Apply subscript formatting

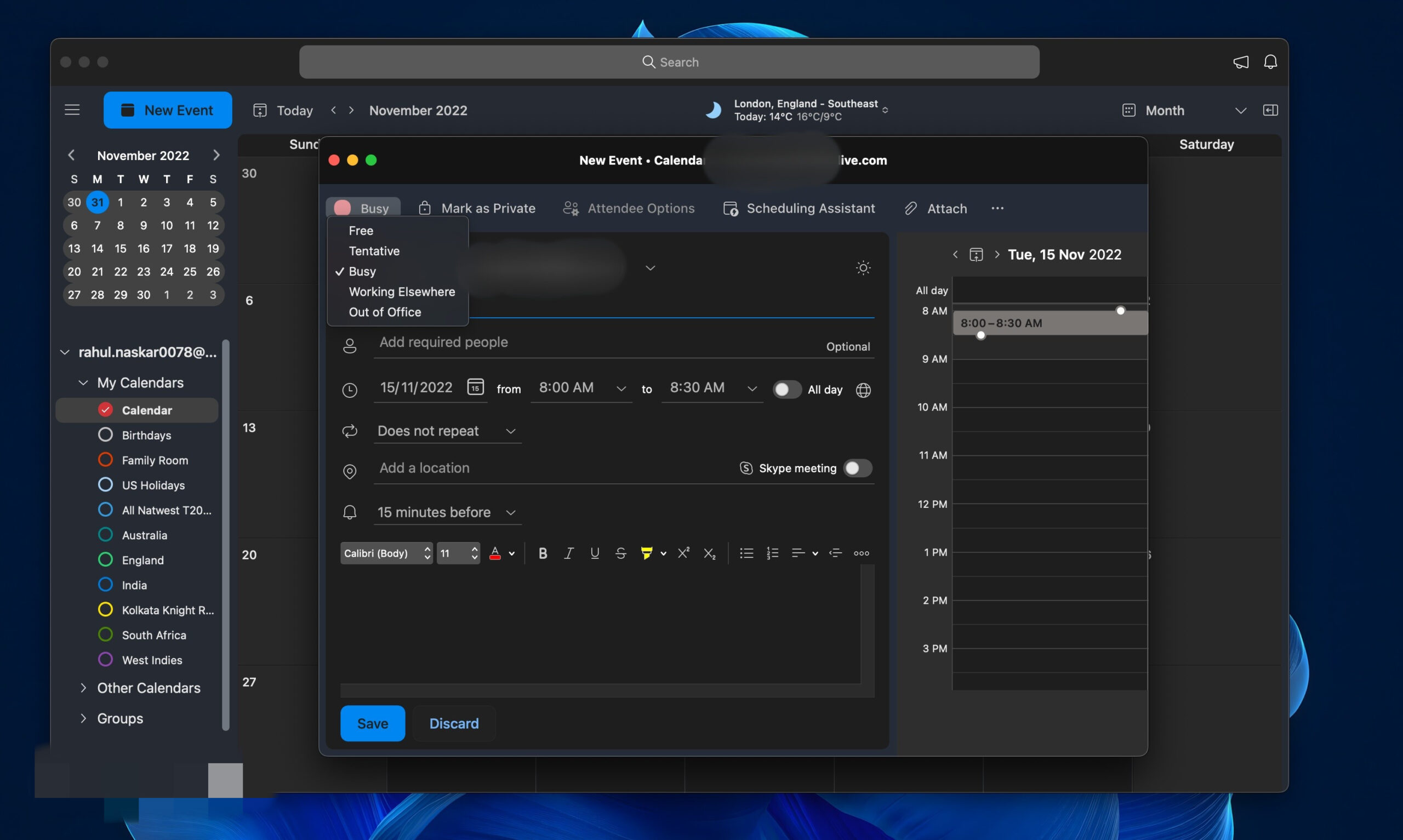coord(709,553)
